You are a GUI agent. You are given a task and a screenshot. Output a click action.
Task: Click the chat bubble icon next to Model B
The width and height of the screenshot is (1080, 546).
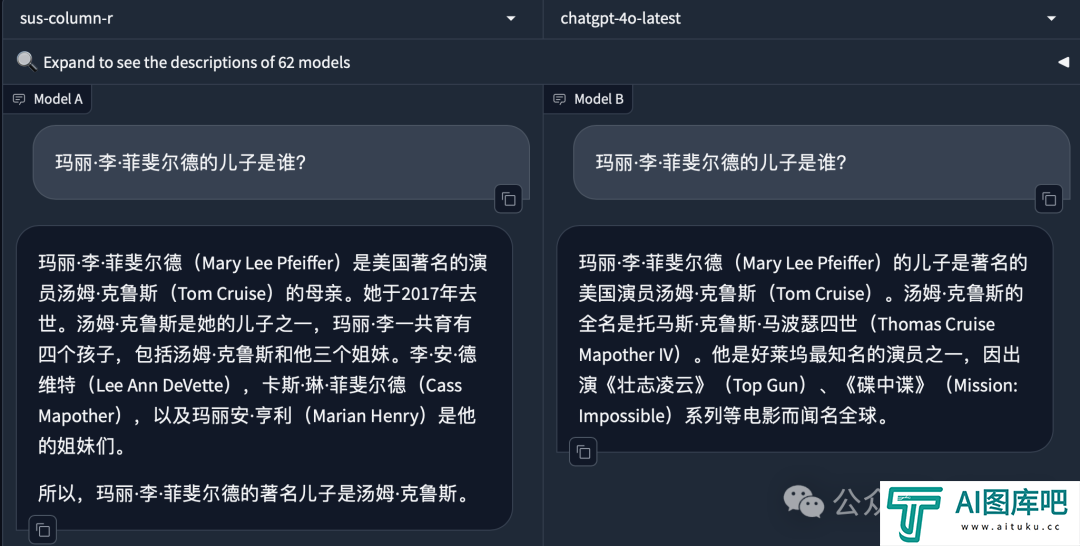click(559, 99)
